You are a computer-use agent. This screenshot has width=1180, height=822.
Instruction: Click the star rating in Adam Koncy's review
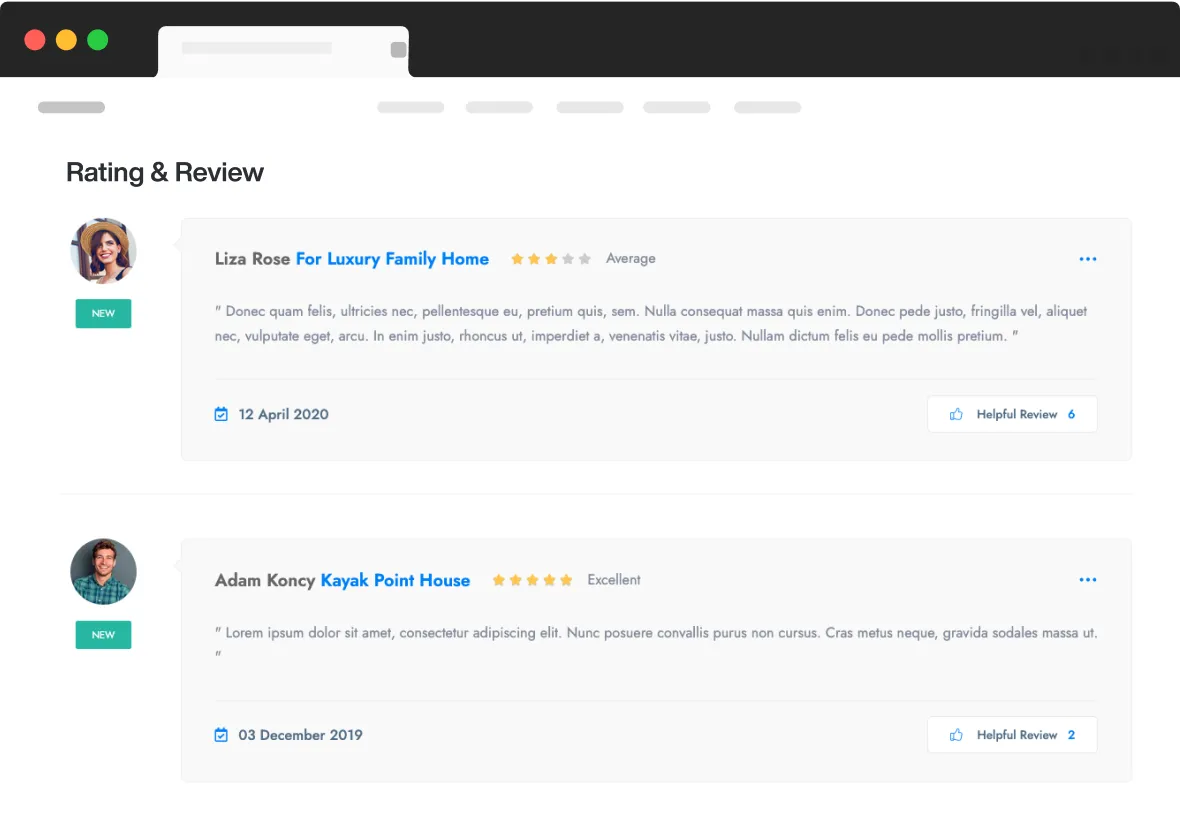(533, 580)
